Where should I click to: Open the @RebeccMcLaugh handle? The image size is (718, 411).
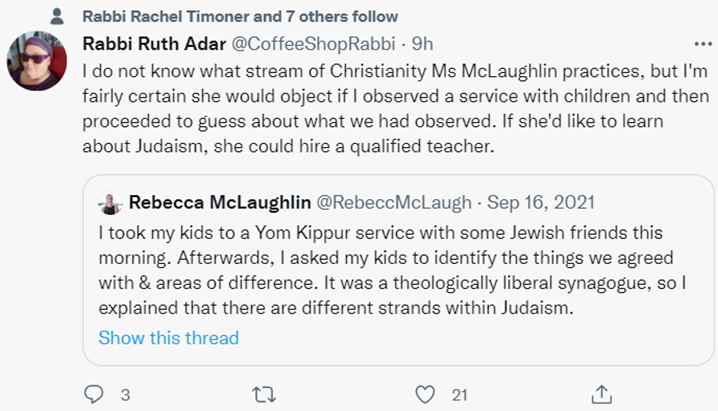point(394,202)
